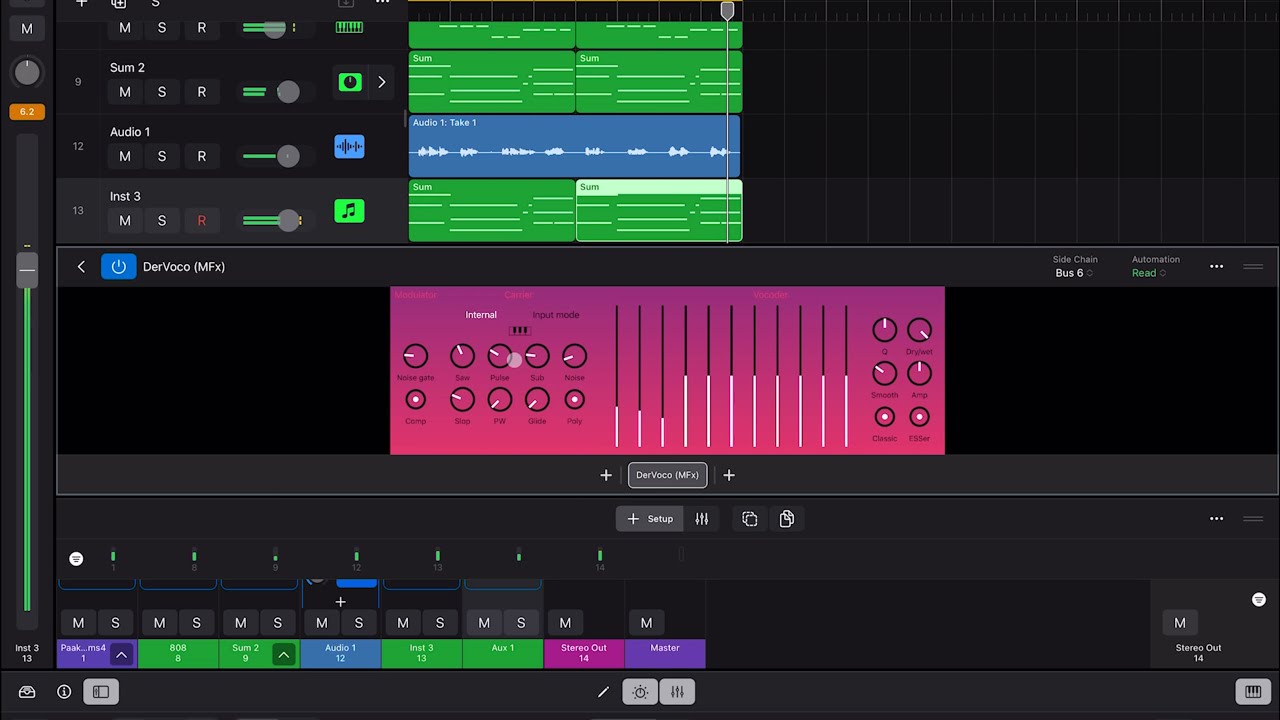Click the keyboard icon under Internal
This screenshot has height=720, width=1280.
(x=519, y=330)
